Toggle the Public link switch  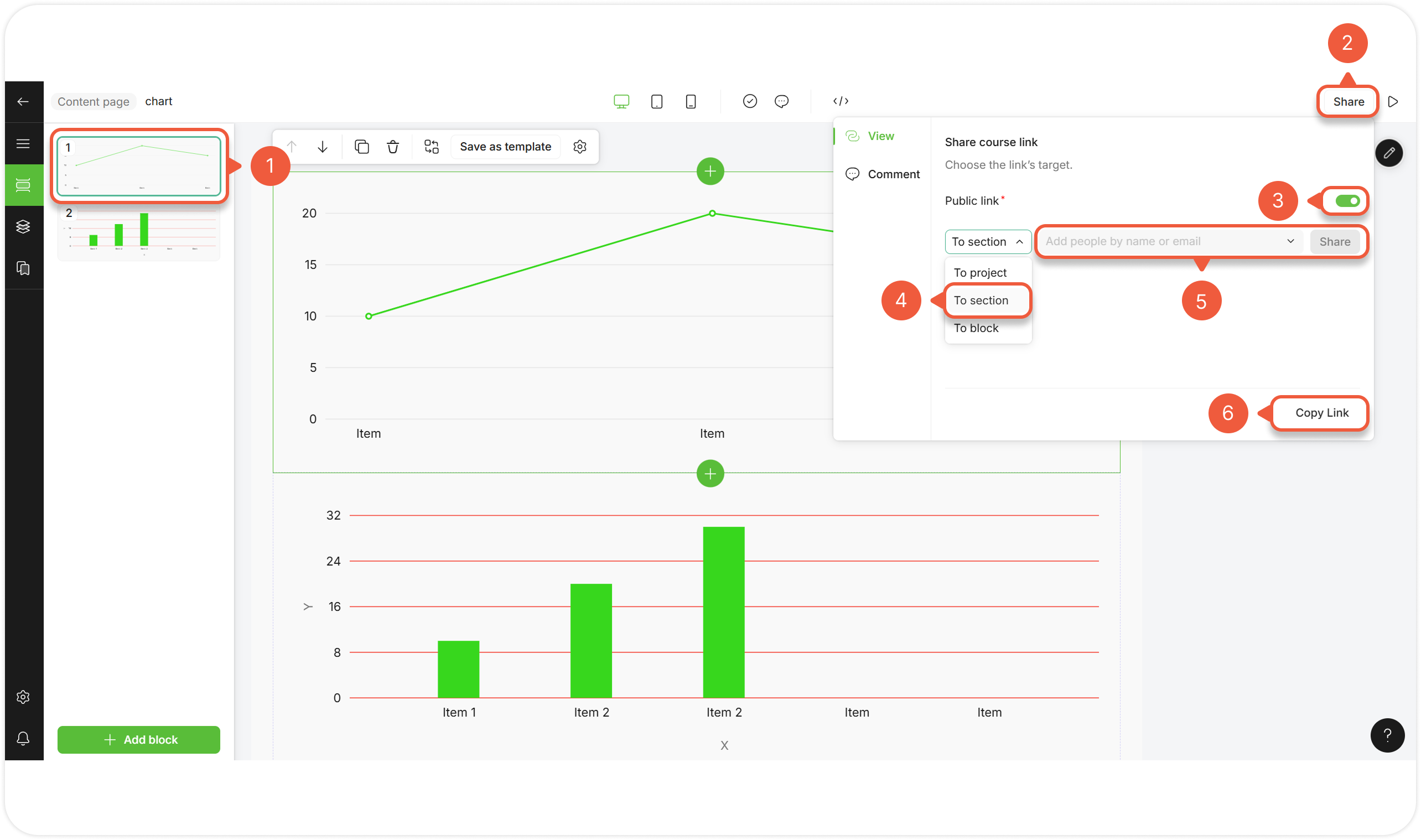pos(1347,201)
